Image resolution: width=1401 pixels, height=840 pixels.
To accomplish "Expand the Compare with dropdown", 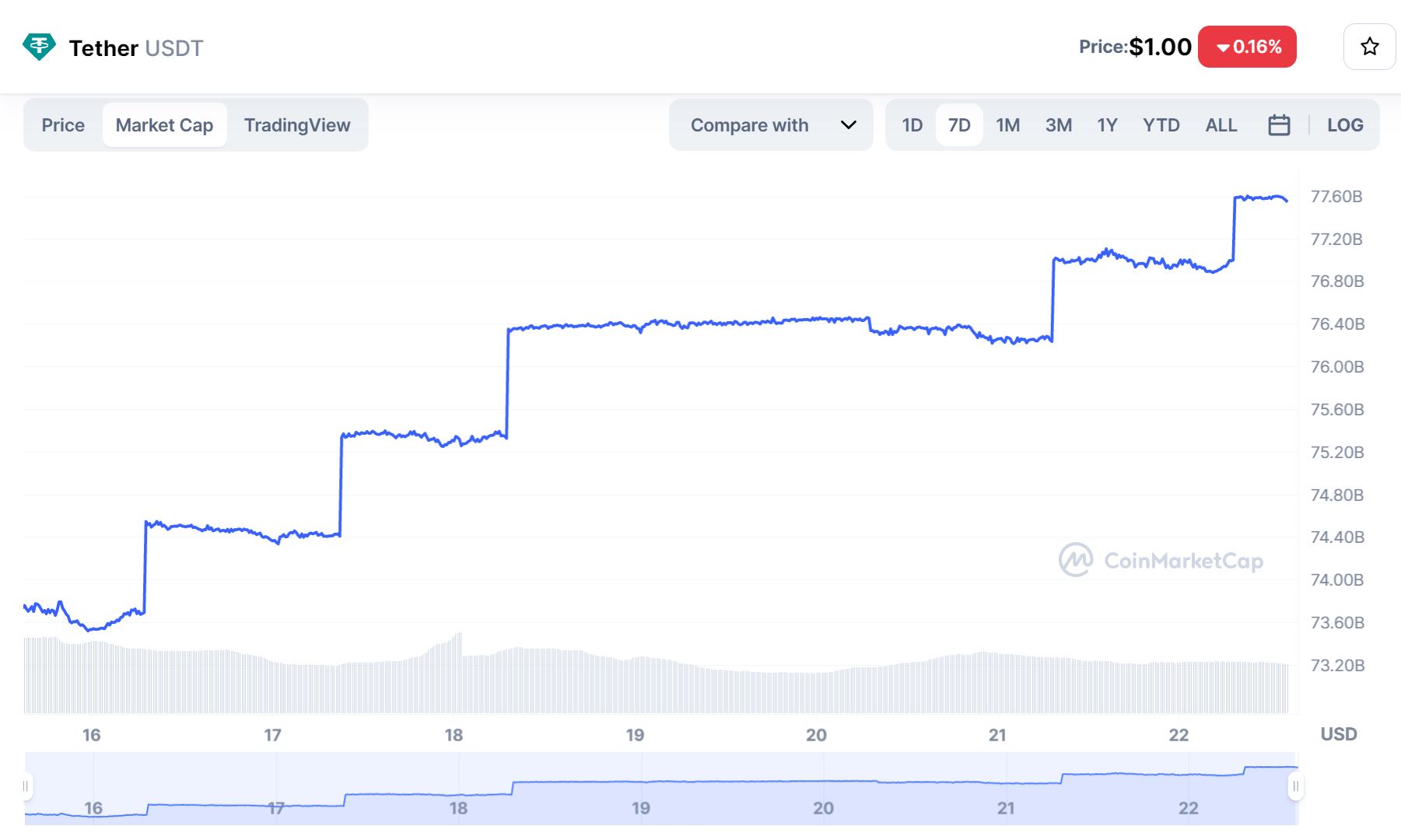I will (x=771, y=125).
